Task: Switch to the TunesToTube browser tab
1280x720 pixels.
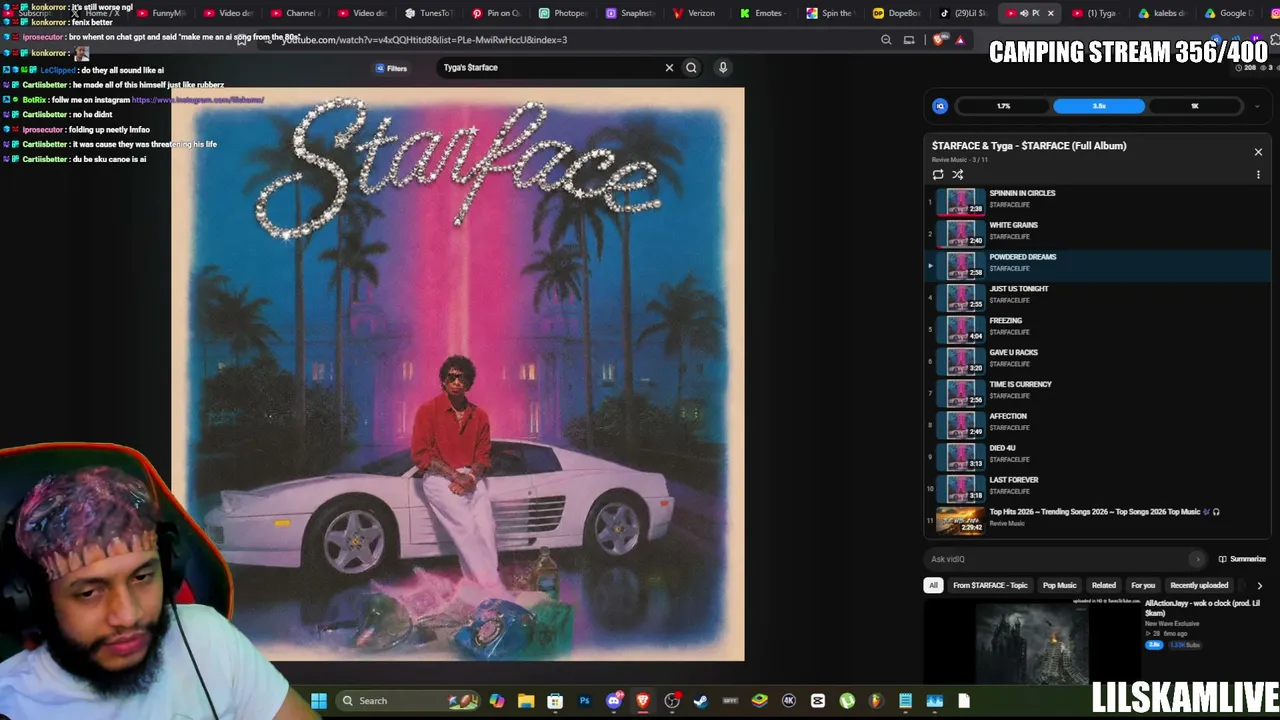Action: pos(428,13)
